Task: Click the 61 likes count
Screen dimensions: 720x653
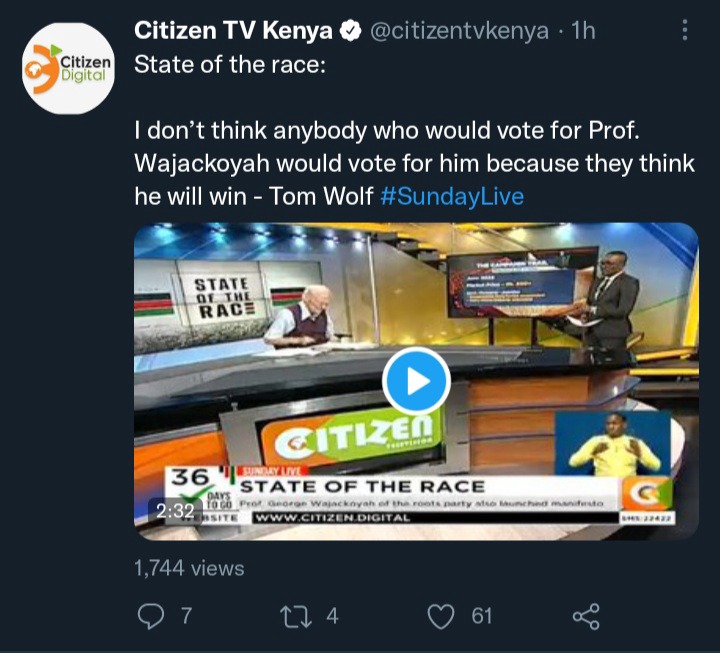Action: pos(482,616)
